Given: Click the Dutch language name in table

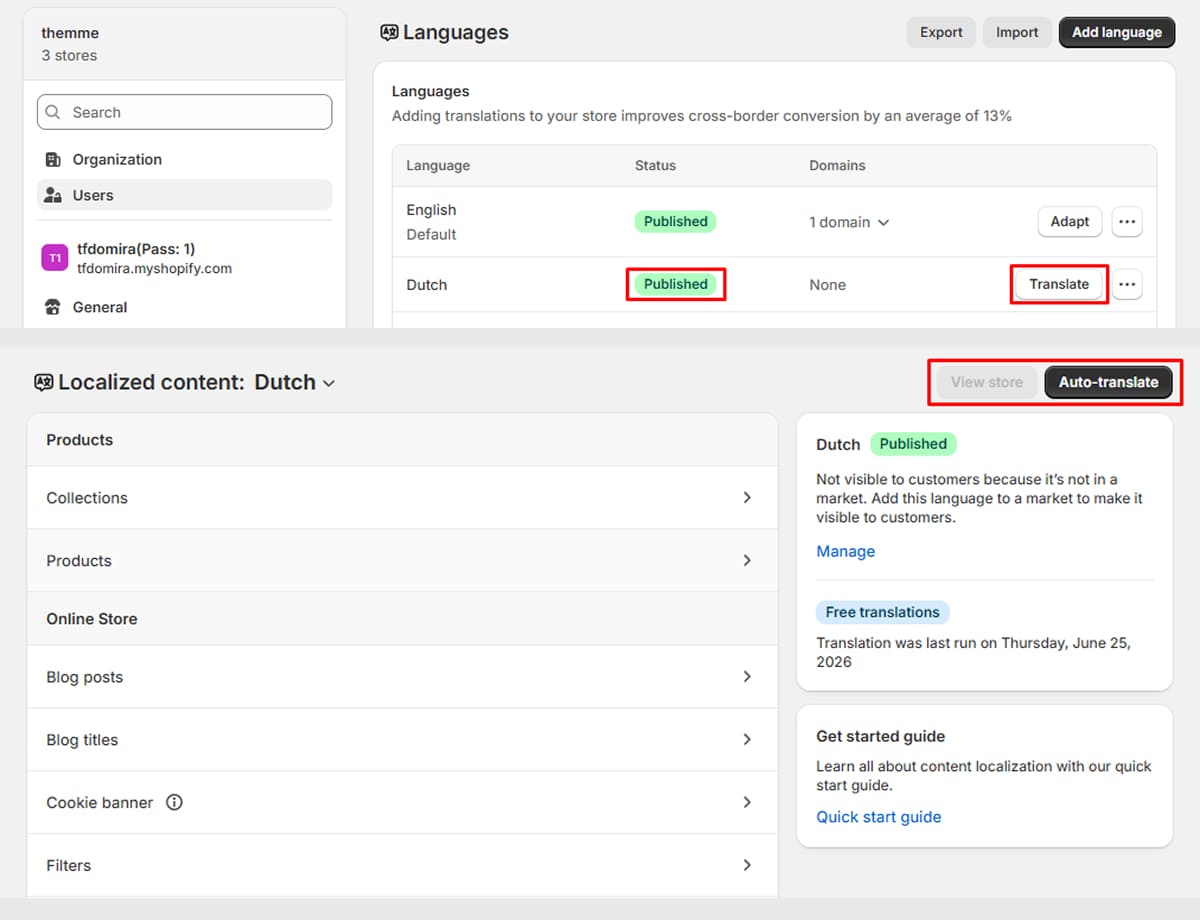Looking at the screenshot, I should pyautogui.click(x=426, y=285).
